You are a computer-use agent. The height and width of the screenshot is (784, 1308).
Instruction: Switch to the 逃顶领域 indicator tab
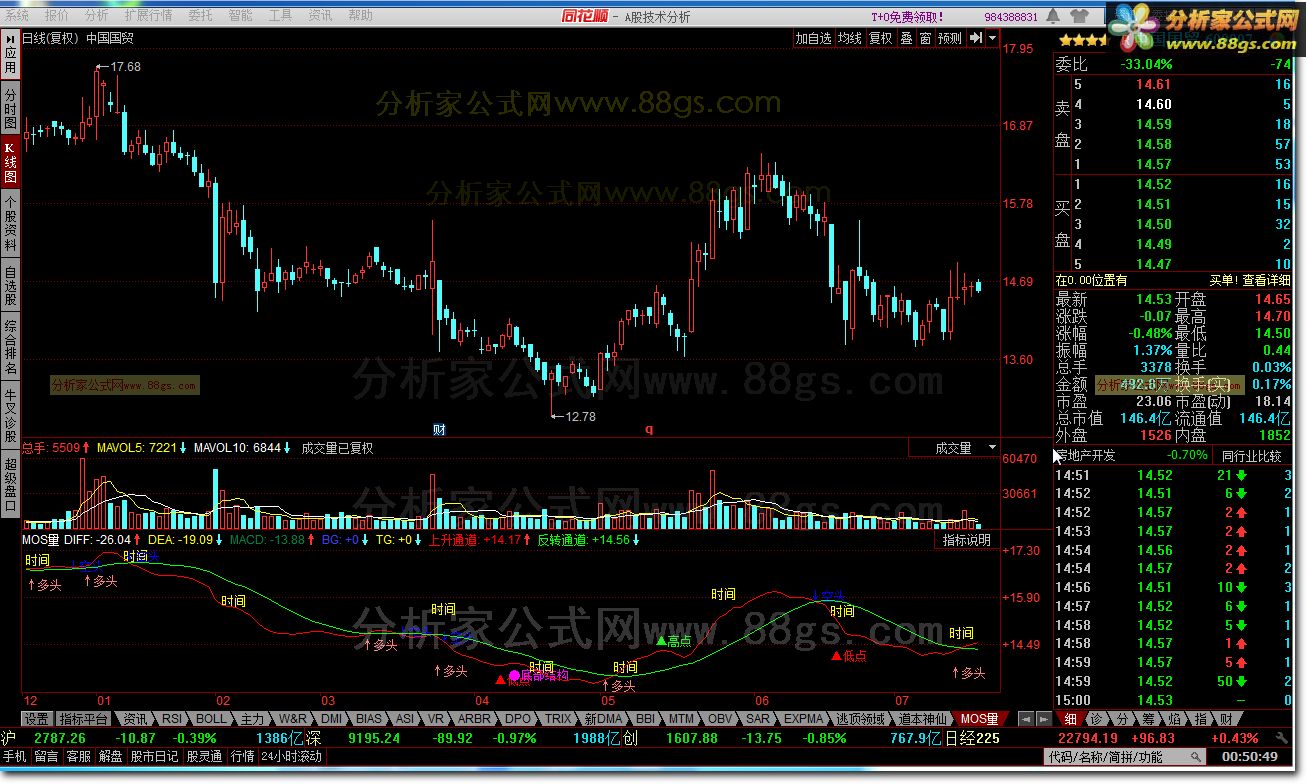[x=861, y=719]
